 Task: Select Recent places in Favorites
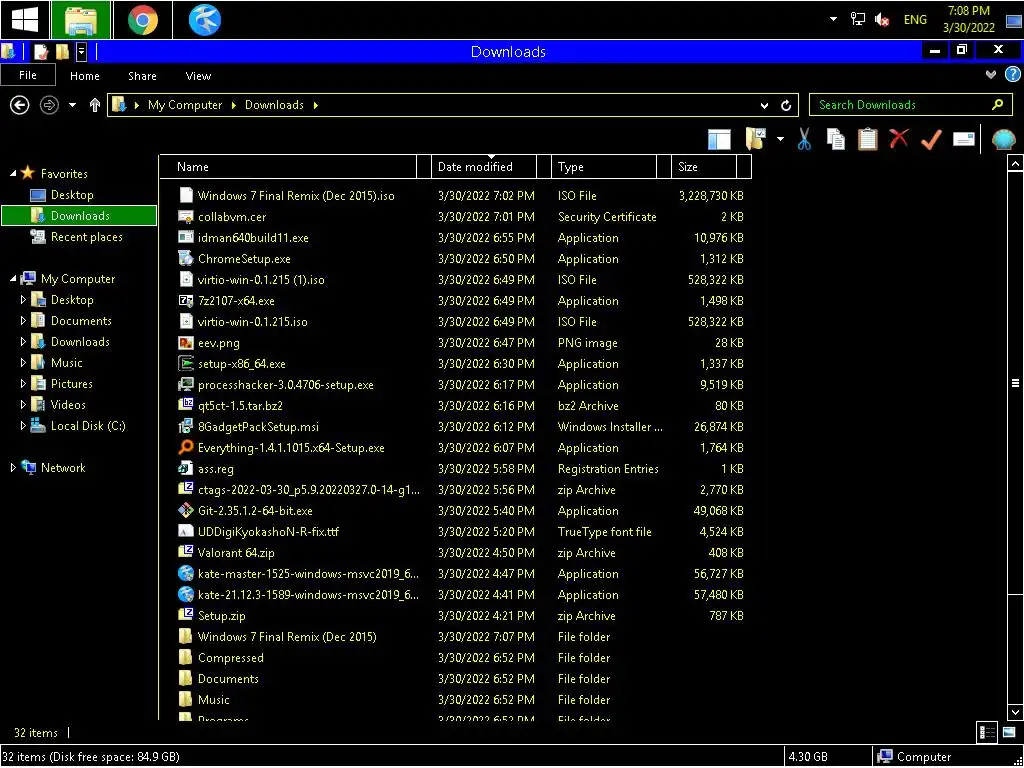tap(86, 237)
